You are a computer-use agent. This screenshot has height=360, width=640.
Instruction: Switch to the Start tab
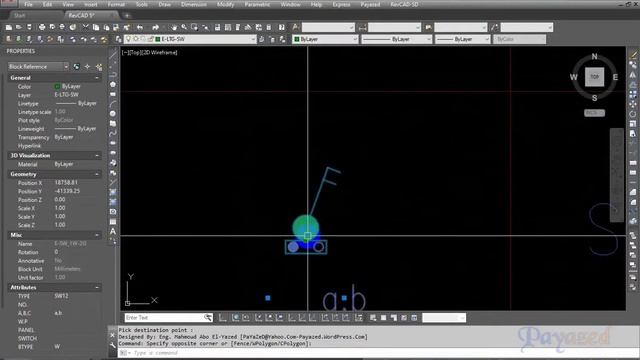coord(20,16)
